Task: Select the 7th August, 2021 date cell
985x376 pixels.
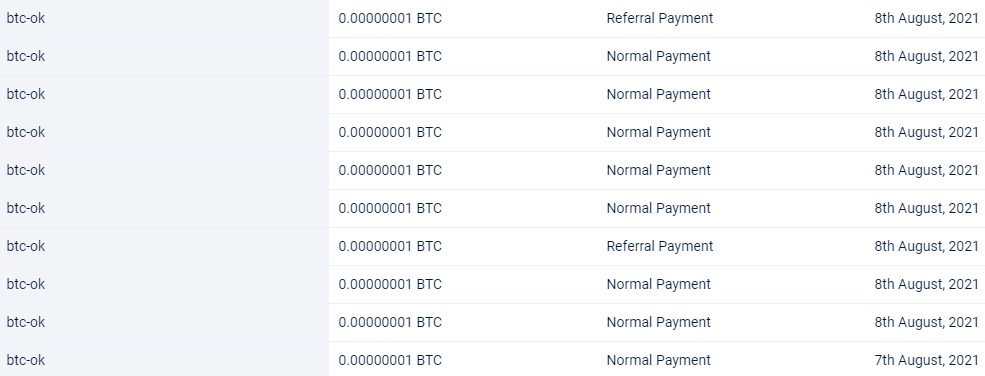Action: 927,360
